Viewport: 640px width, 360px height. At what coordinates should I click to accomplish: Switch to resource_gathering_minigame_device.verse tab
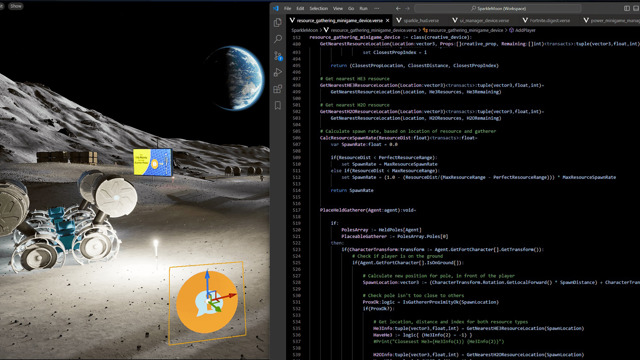coord(339,20)
